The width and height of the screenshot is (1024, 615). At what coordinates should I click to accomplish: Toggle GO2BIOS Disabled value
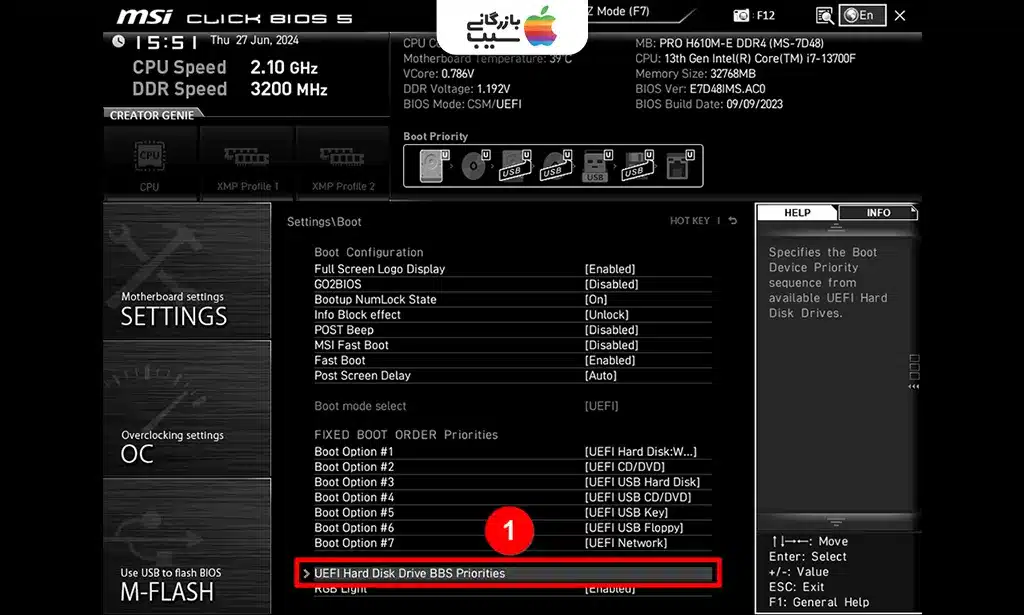pyautogui.click(x=611, y=284)
